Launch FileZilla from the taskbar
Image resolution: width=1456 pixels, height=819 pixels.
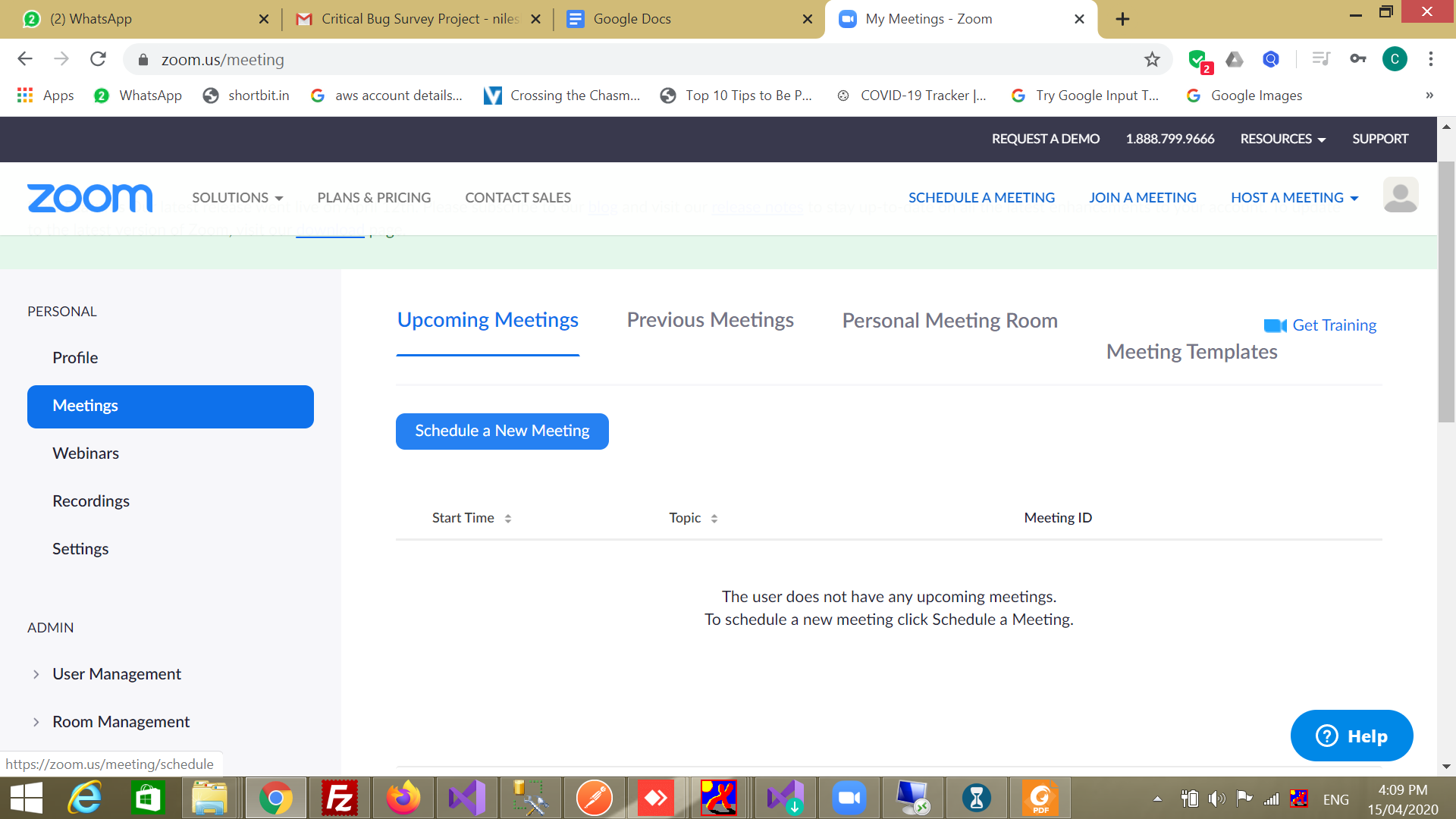pos(339,798)
